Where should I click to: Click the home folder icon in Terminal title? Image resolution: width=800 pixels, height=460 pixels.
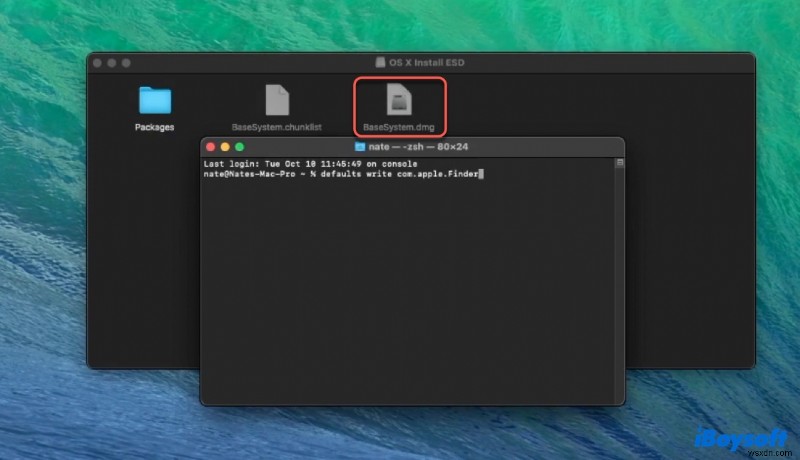pyautogui.click(x=360, y=147)
